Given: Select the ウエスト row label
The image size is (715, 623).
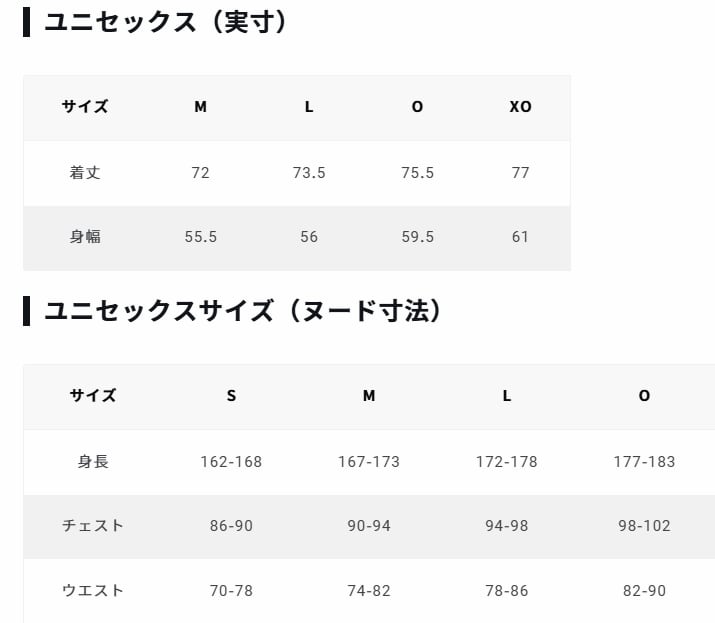Looking at the screenshot, I should (93, 591).
